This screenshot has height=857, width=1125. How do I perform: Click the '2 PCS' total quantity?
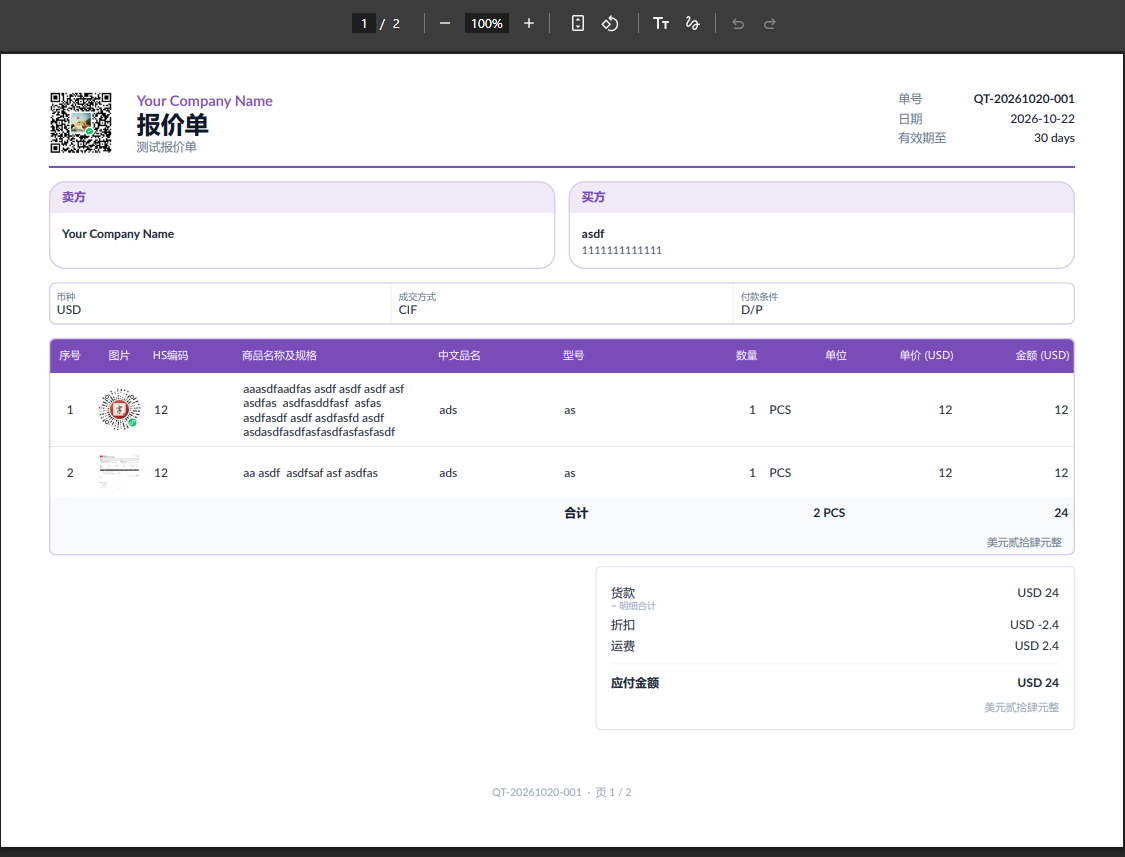click(829, 513)
